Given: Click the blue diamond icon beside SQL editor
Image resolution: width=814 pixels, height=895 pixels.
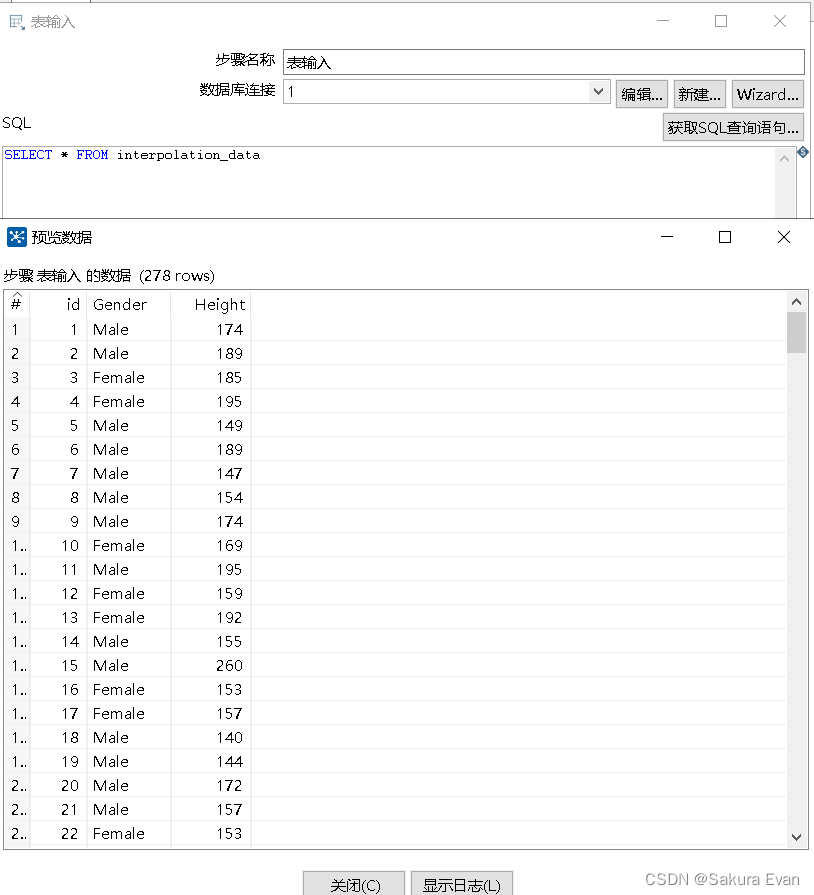Looking at the screenshot, I should pos(803,152).
